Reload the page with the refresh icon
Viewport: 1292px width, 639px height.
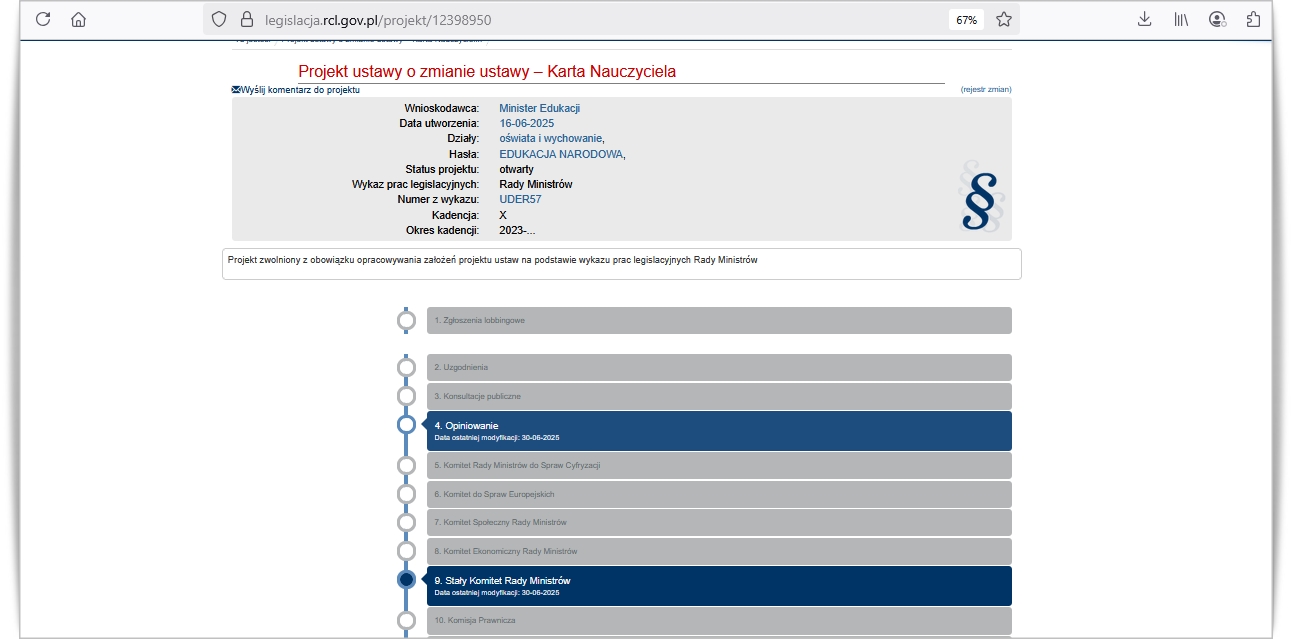pyautogui.click(x=43, y=20)
